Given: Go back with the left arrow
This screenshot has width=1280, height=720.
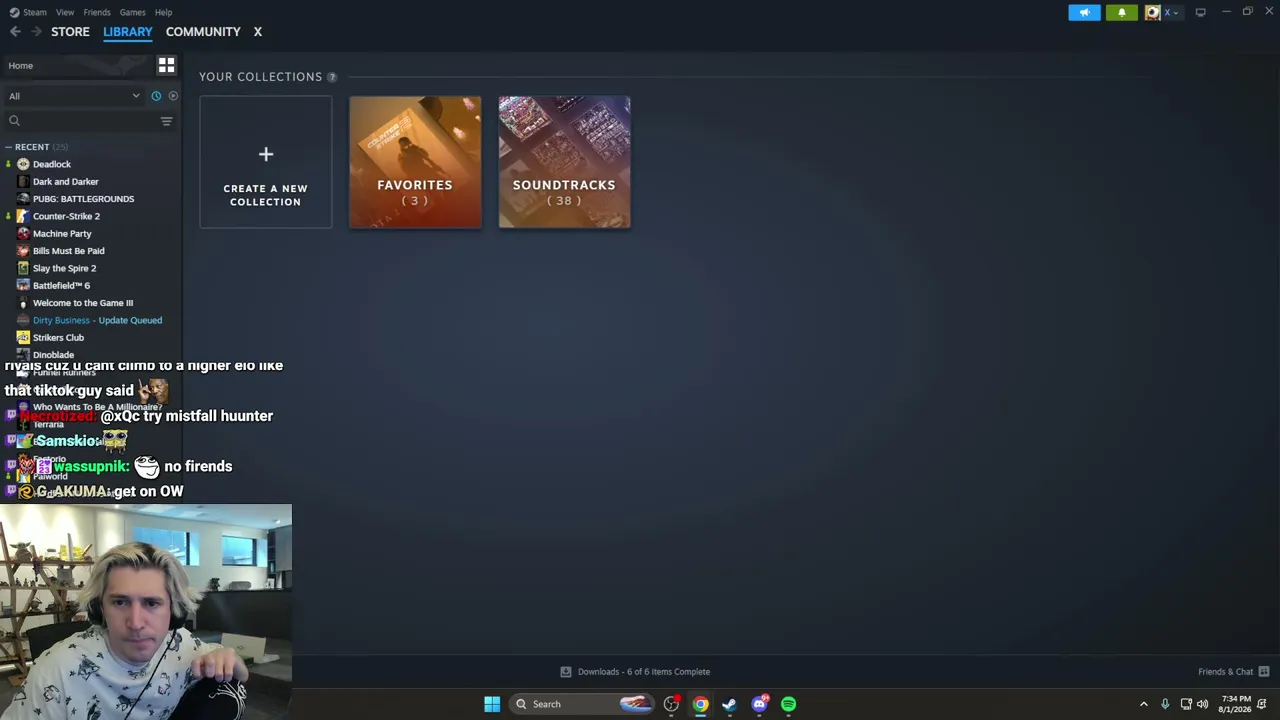Looking at the screenshot, I should tap(15, 32).
